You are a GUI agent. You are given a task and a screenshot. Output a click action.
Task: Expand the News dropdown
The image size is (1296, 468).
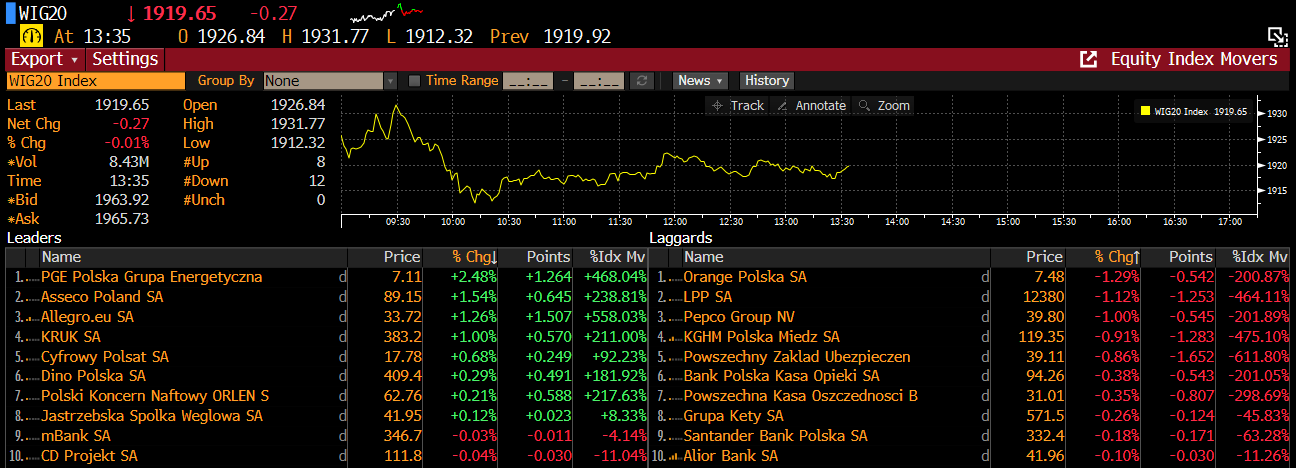point(701,81)
